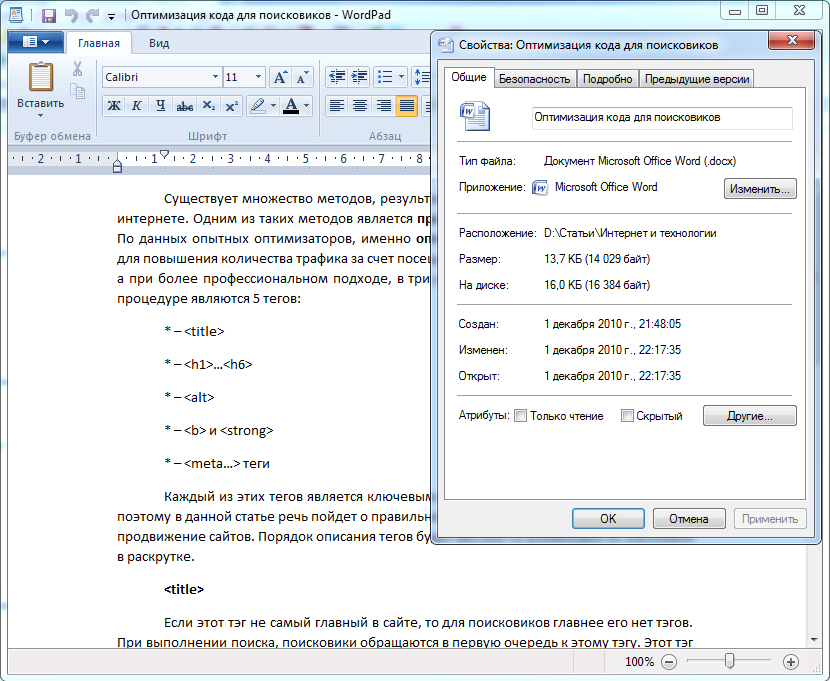Click the superscript (x²) button
Image resolution: width=830 pixels, height=681 pixels.
pyautogui.click(x=232, y=106)
